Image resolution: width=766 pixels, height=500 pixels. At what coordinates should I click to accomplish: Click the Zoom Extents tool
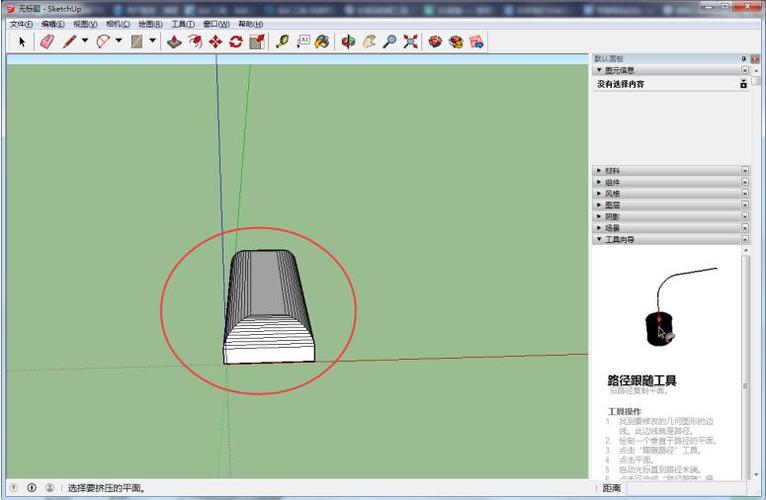pyautogui.click(x=410, y=42)
